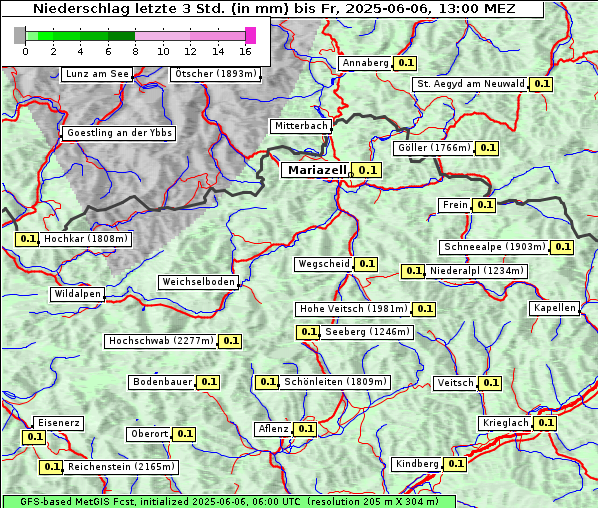Image resolution: width=598 pixels, height=508 pixels.
Task: Select the 0.1 value next to Mariazell
Action: pyautogui.click(x=367, y=170)
